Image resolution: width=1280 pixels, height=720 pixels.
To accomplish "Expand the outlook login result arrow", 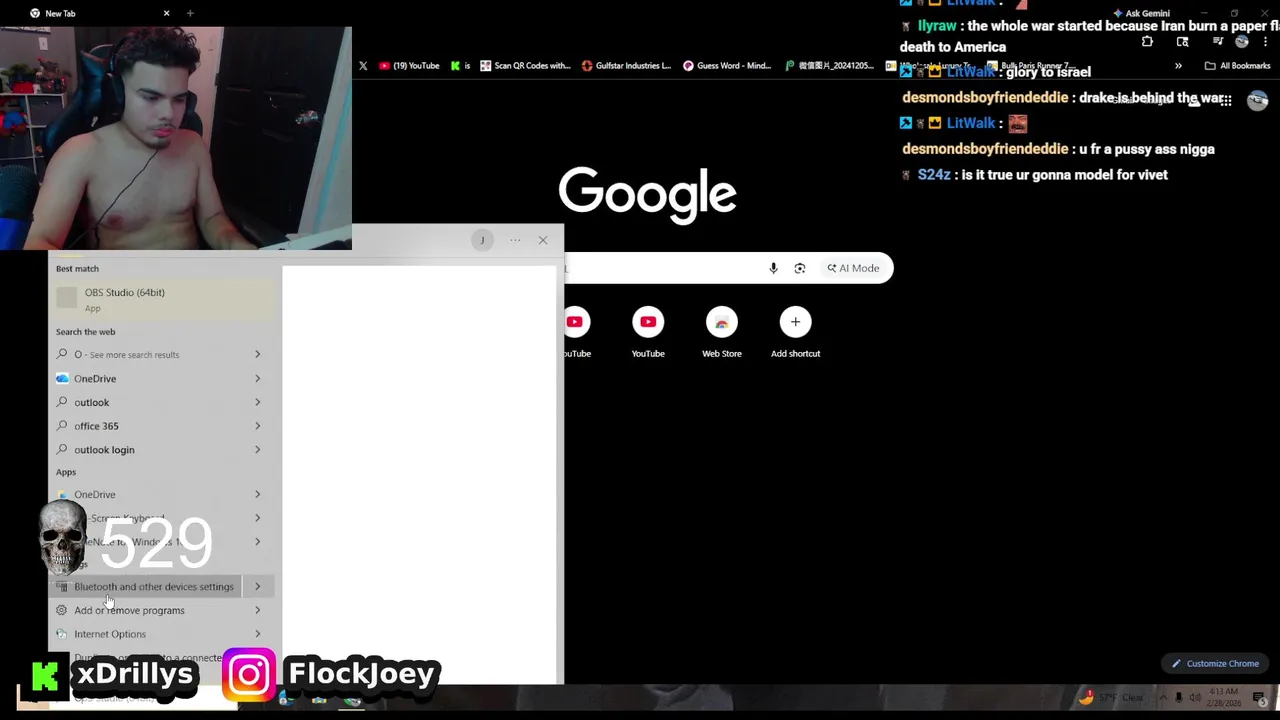I will tap(257, 450).
